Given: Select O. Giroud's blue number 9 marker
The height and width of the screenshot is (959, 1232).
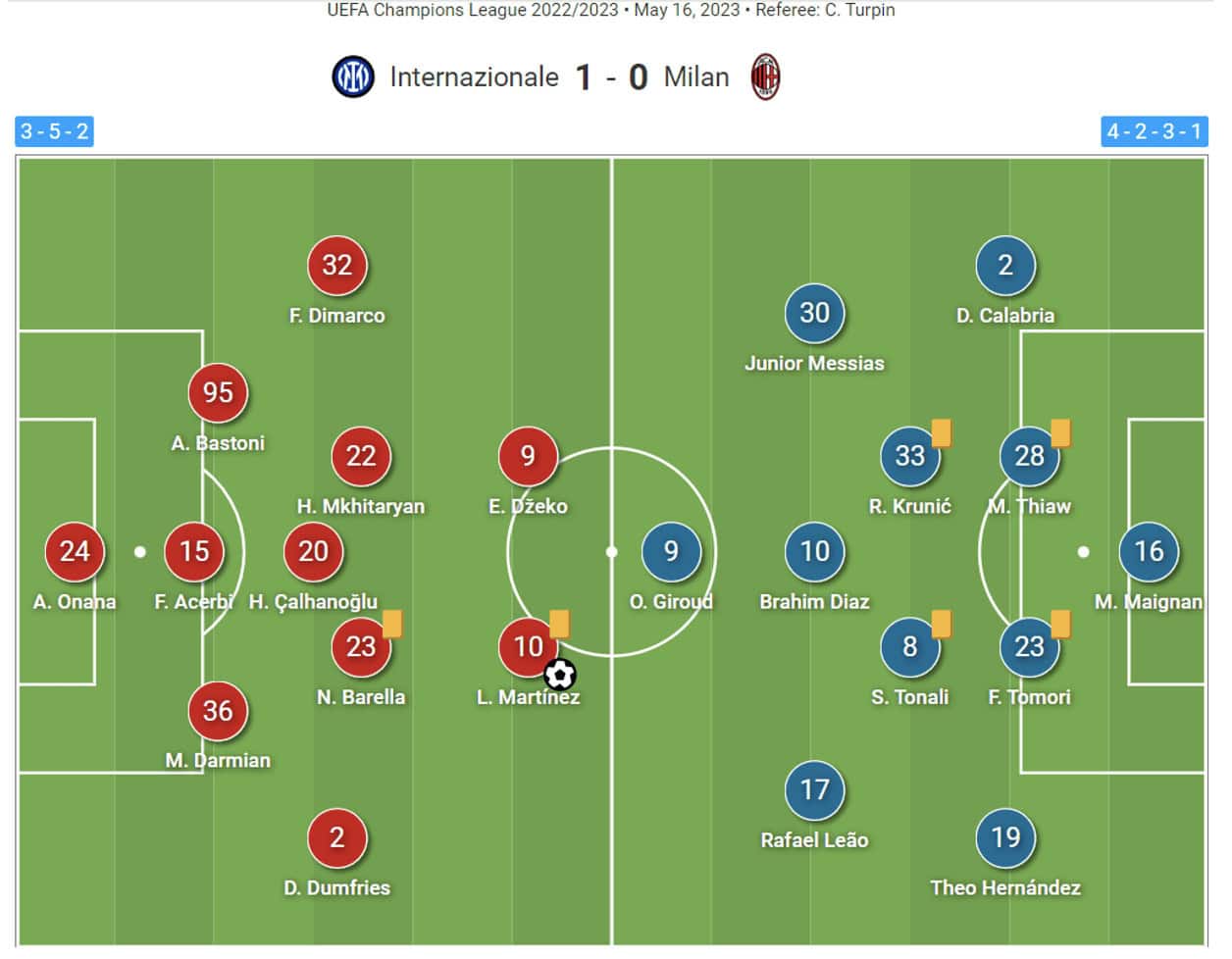Looking at the screenshot, I should tap(671, 551).
